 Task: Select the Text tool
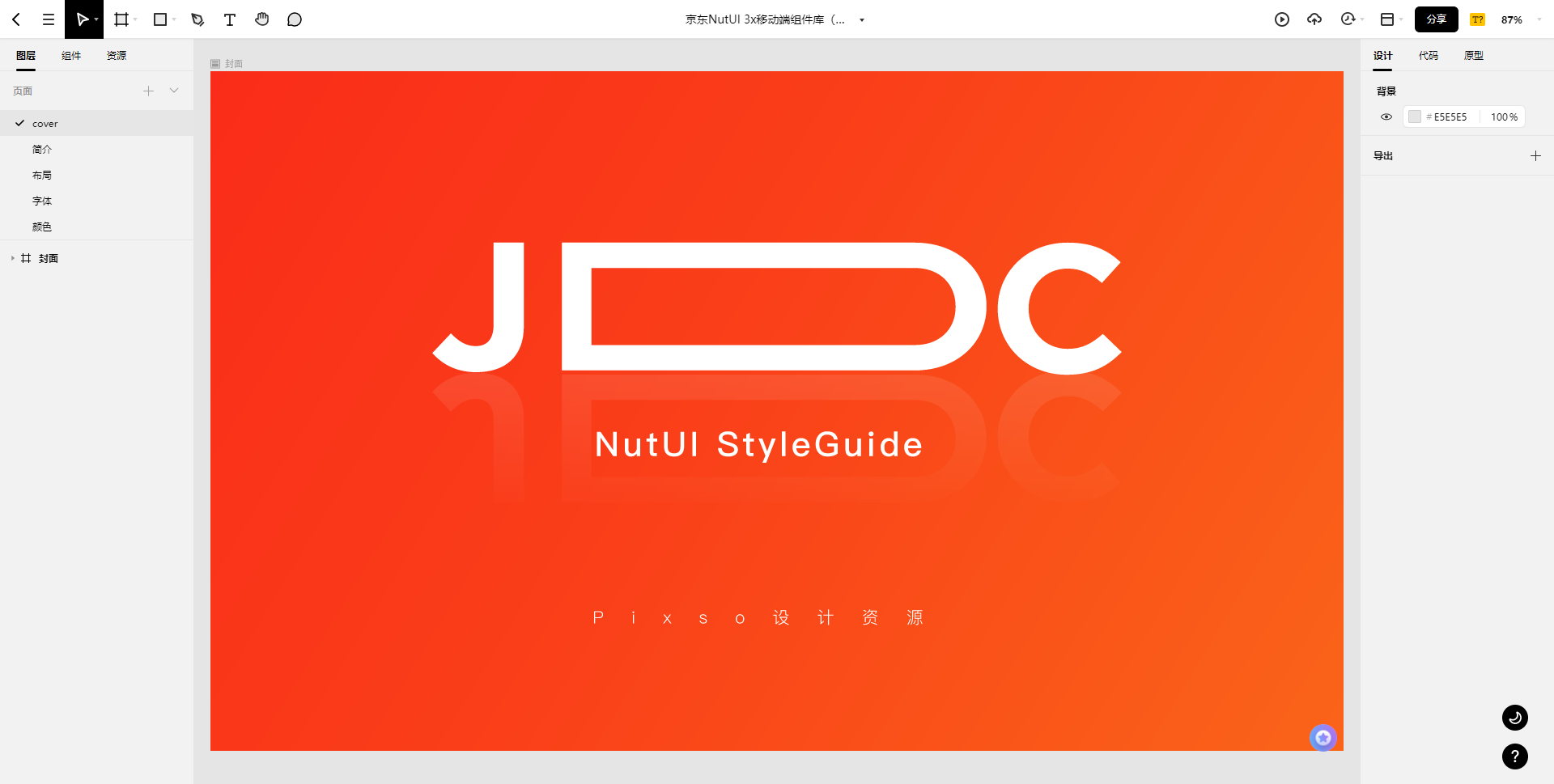point(230,19)
